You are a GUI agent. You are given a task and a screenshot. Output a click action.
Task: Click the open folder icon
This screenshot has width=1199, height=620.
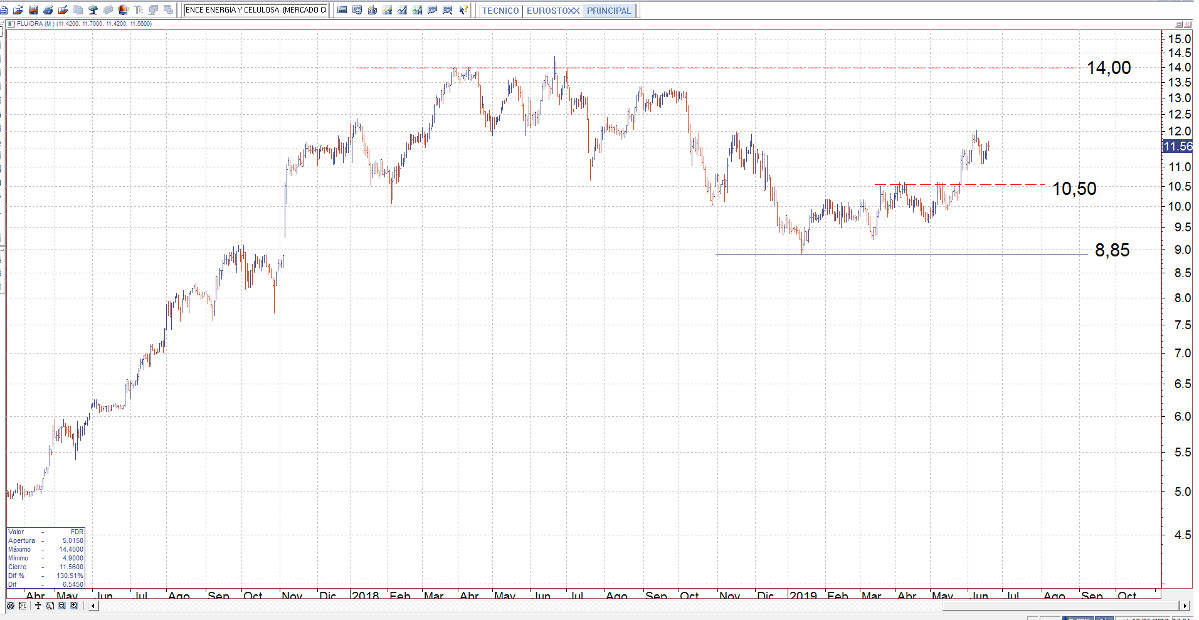(x=18, y=10)
